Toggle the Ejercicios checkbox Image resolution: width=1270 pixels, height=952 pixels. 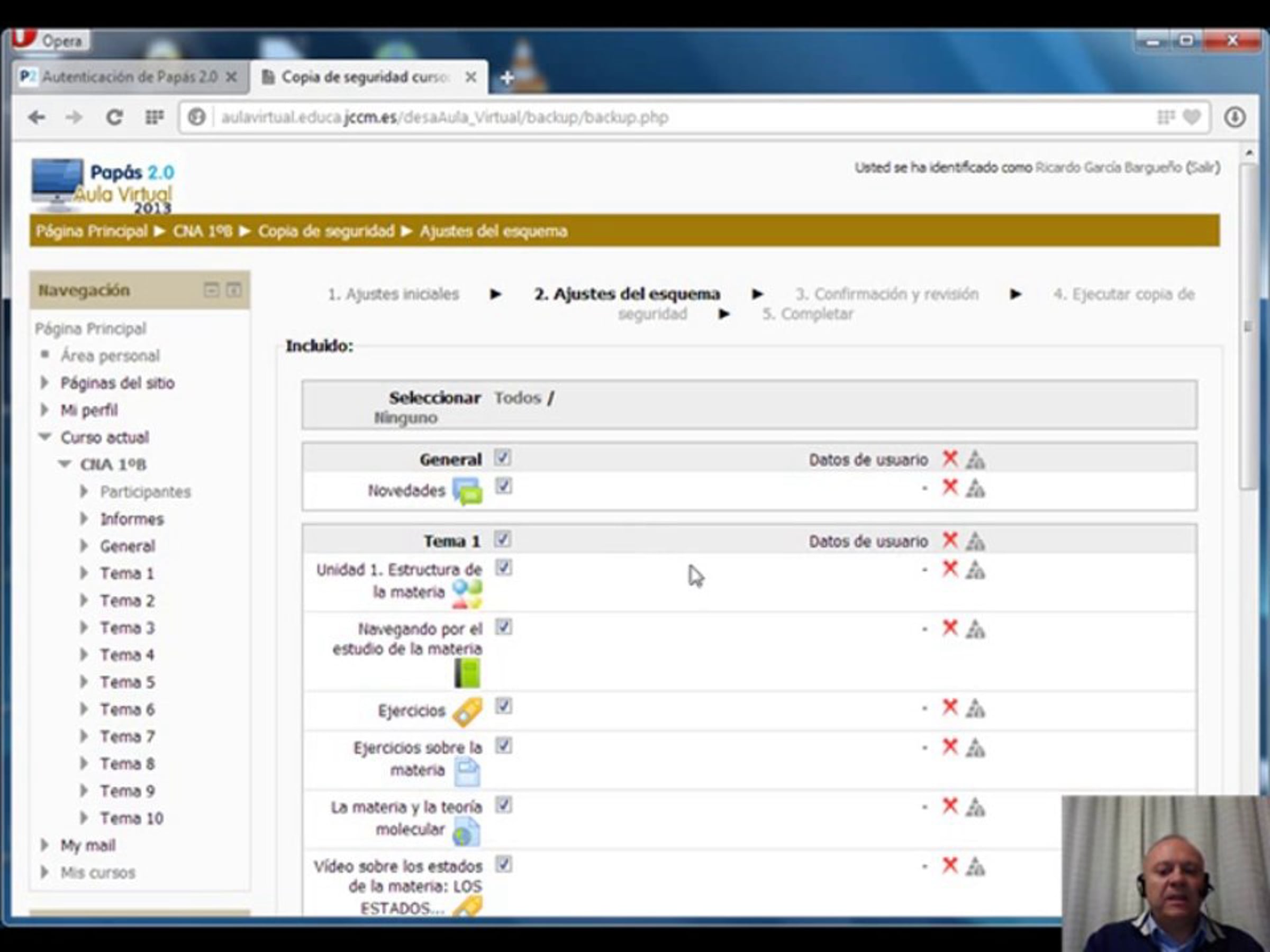[x=504, y=706]
